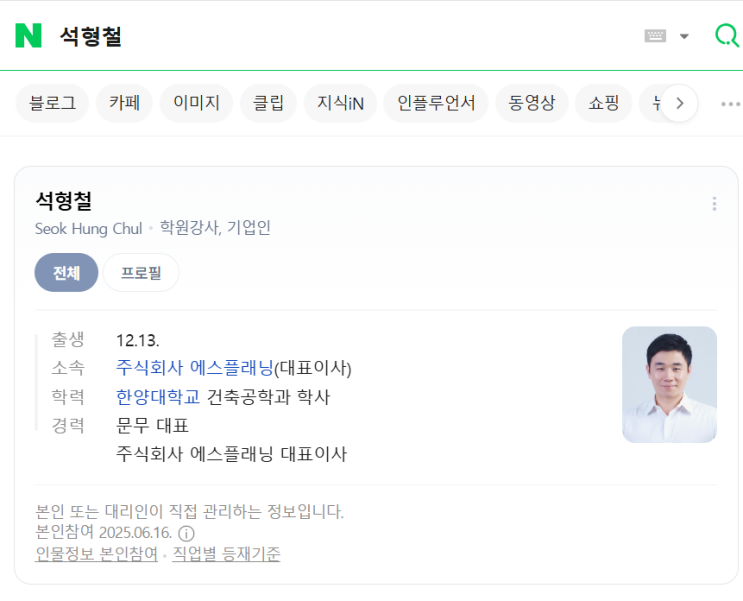Screen dimensions: 743x601
Task: Select the 전체 profile toggle button
Action: tap(66, 273)
